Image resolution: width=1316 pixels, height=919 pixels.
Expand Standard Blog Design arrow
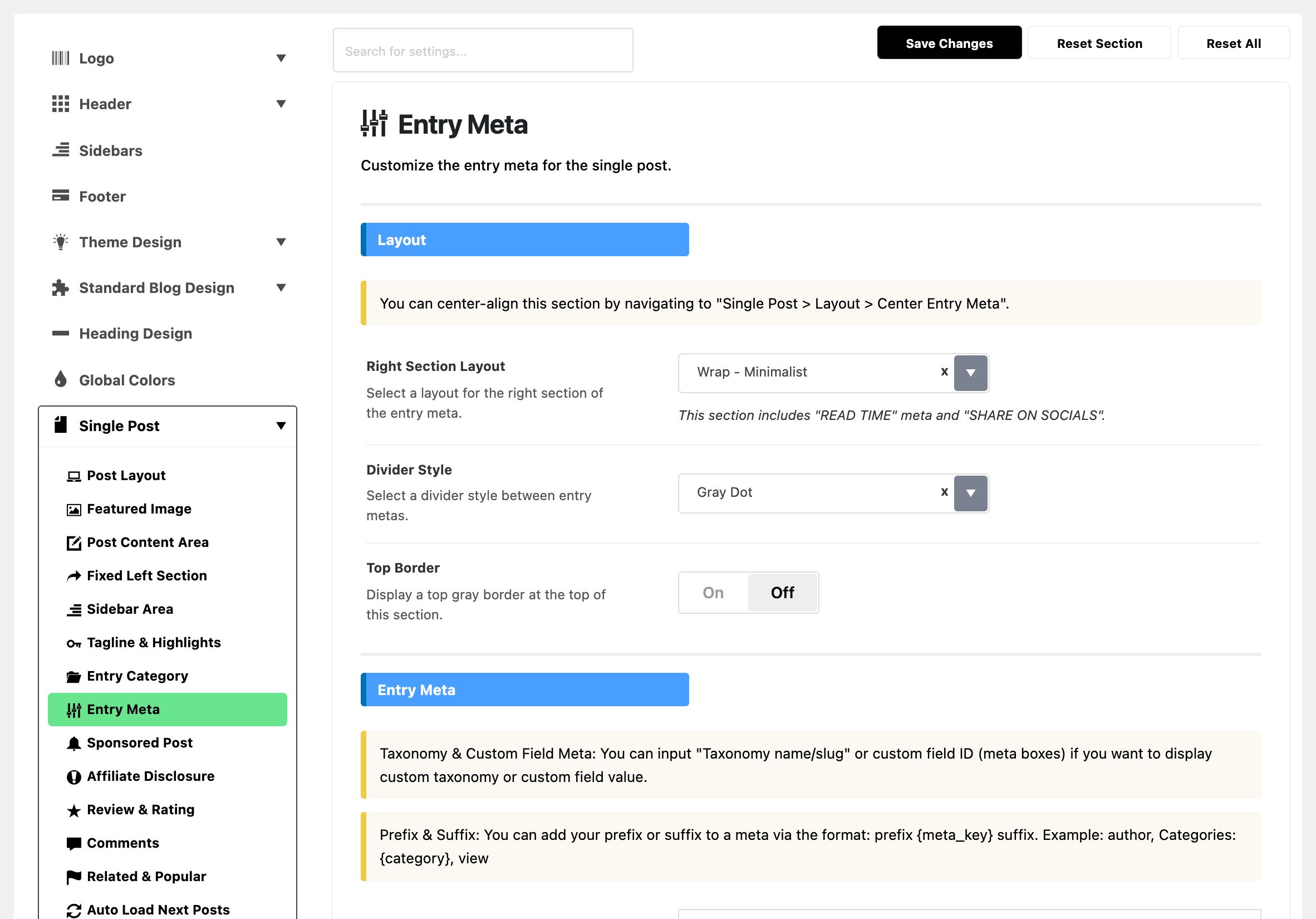coord(281,288)
